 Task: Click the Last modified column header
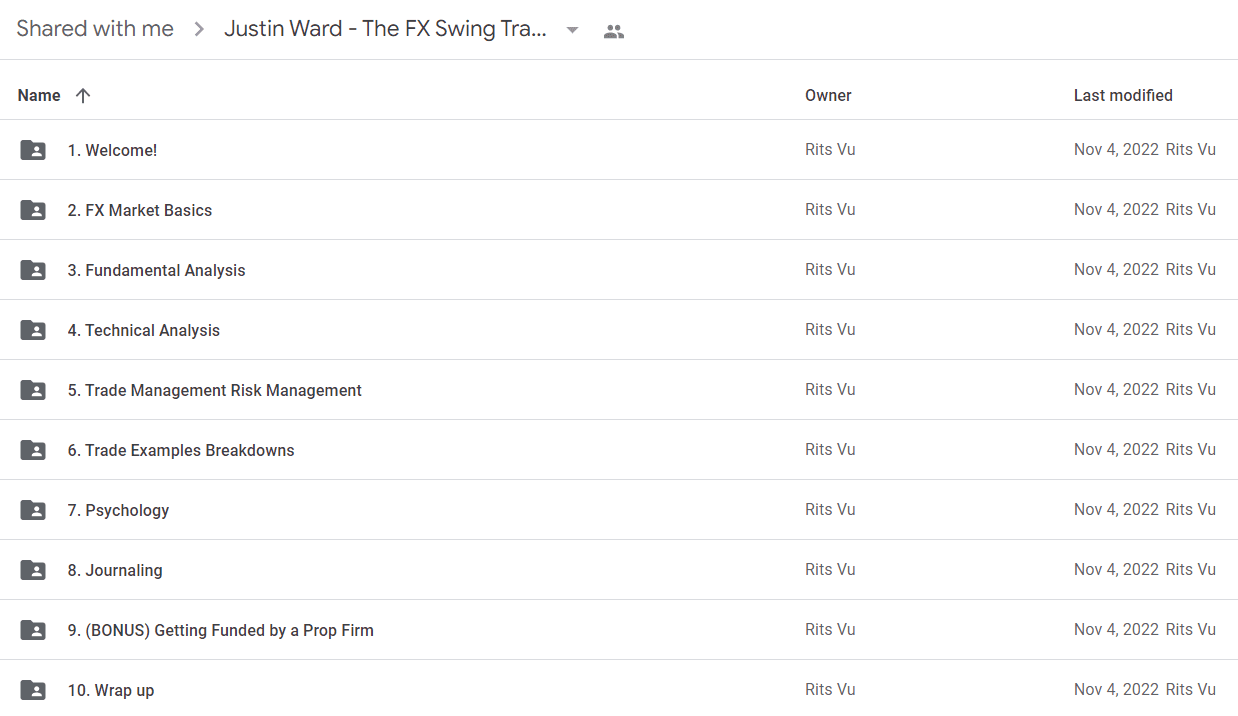tap(1123, 96)
